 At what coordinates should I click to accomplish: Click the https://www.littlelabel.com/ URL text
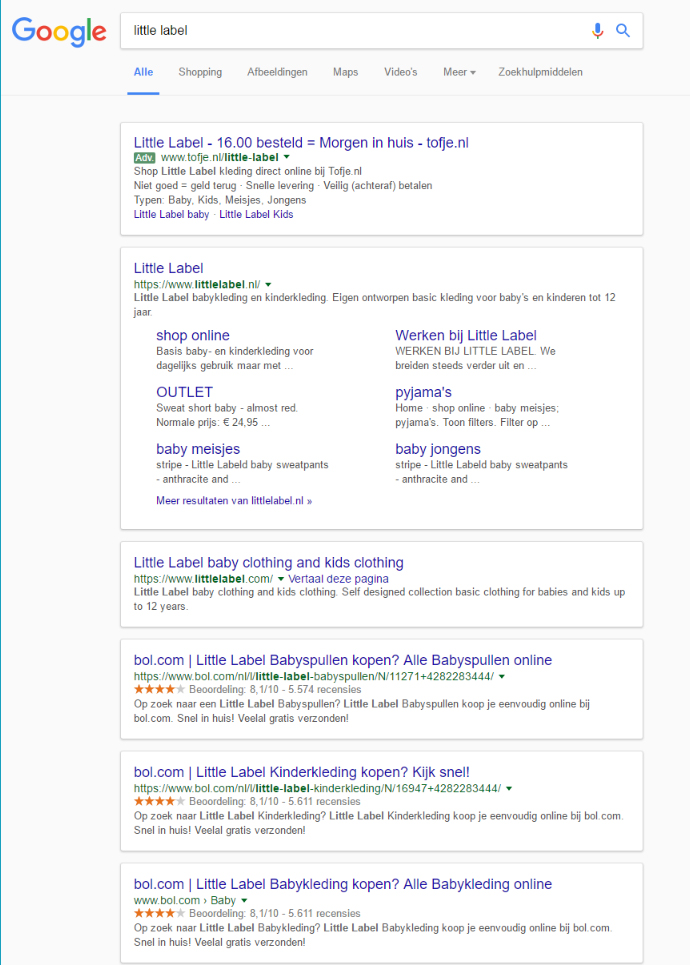click(x=203, y=579)
